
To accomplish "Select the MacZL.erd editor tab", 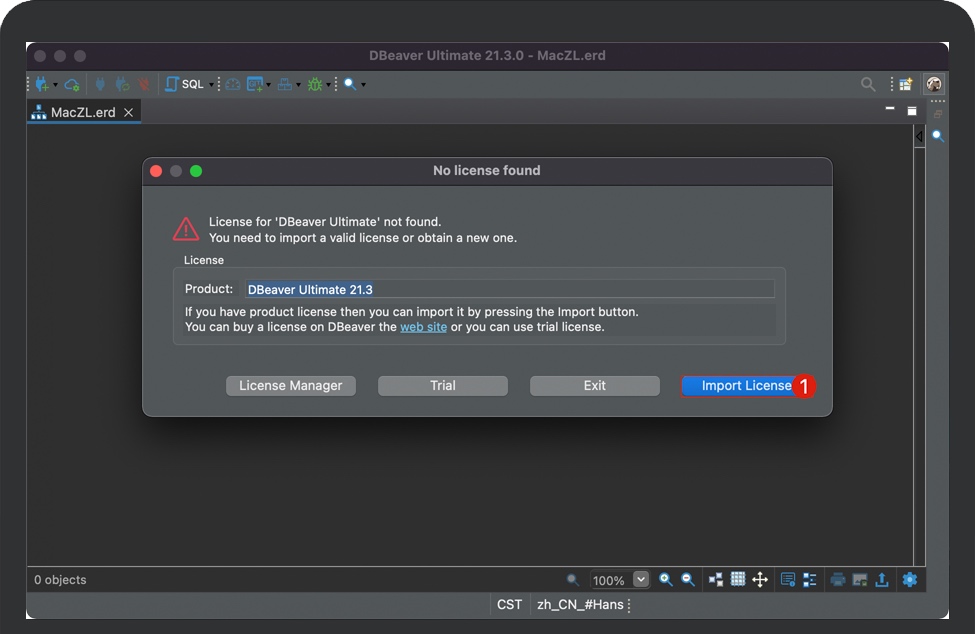I will click(x=82, y=112).
